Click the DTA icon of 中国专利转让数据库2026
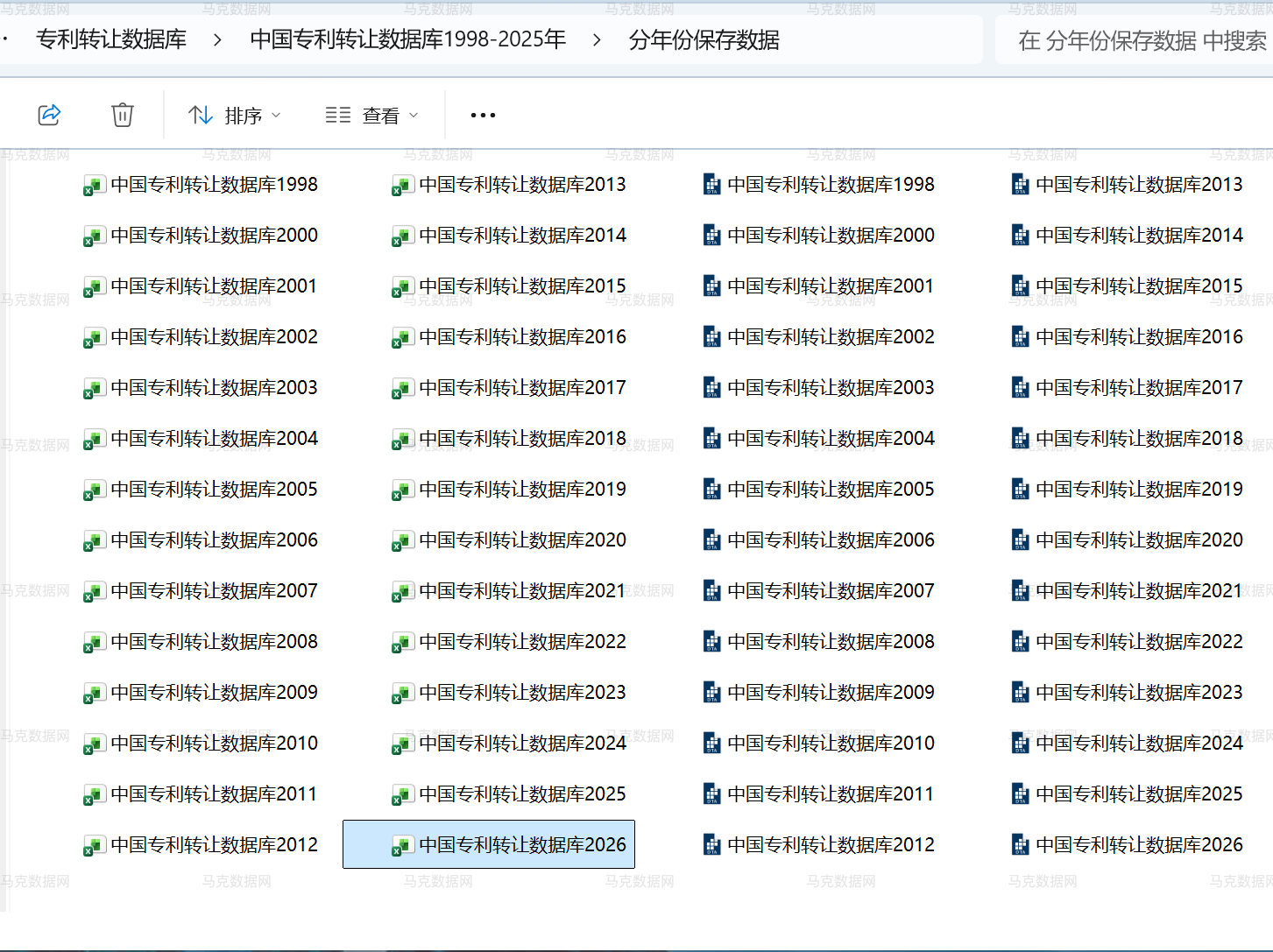Screen dimensions: 1273x952 point(1021,845)
